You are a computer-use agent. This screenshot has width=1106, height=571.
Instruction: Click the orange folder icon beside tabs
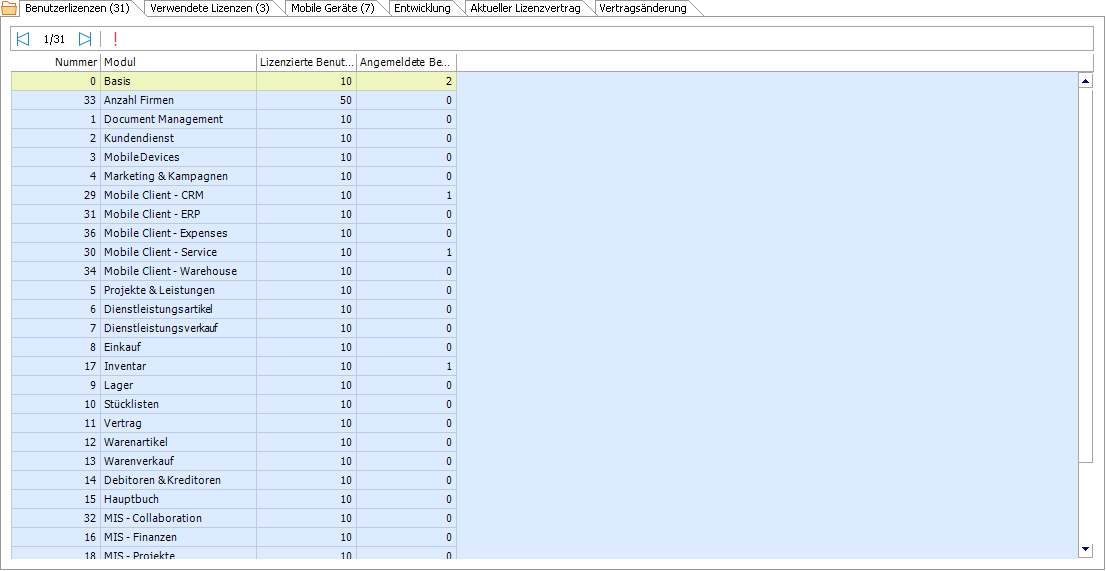(x=9, y=9)
